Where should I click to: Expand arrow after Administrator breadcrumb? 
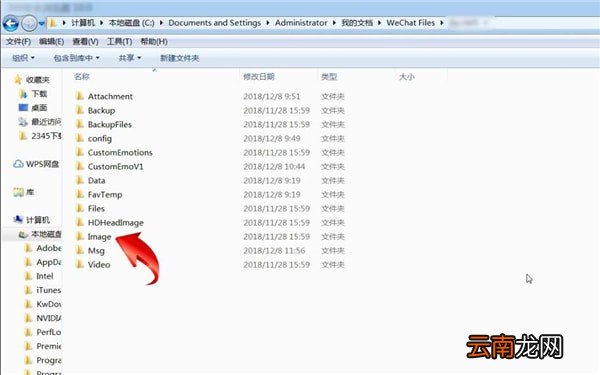334,23
